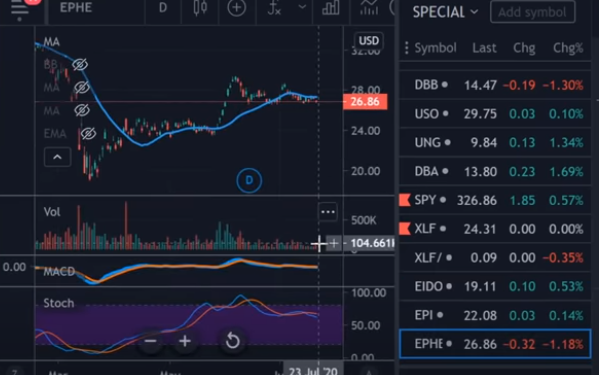Click the red flag beside SPY
Image resolution: width=599 pixels, height=375 pixels.
405,200
